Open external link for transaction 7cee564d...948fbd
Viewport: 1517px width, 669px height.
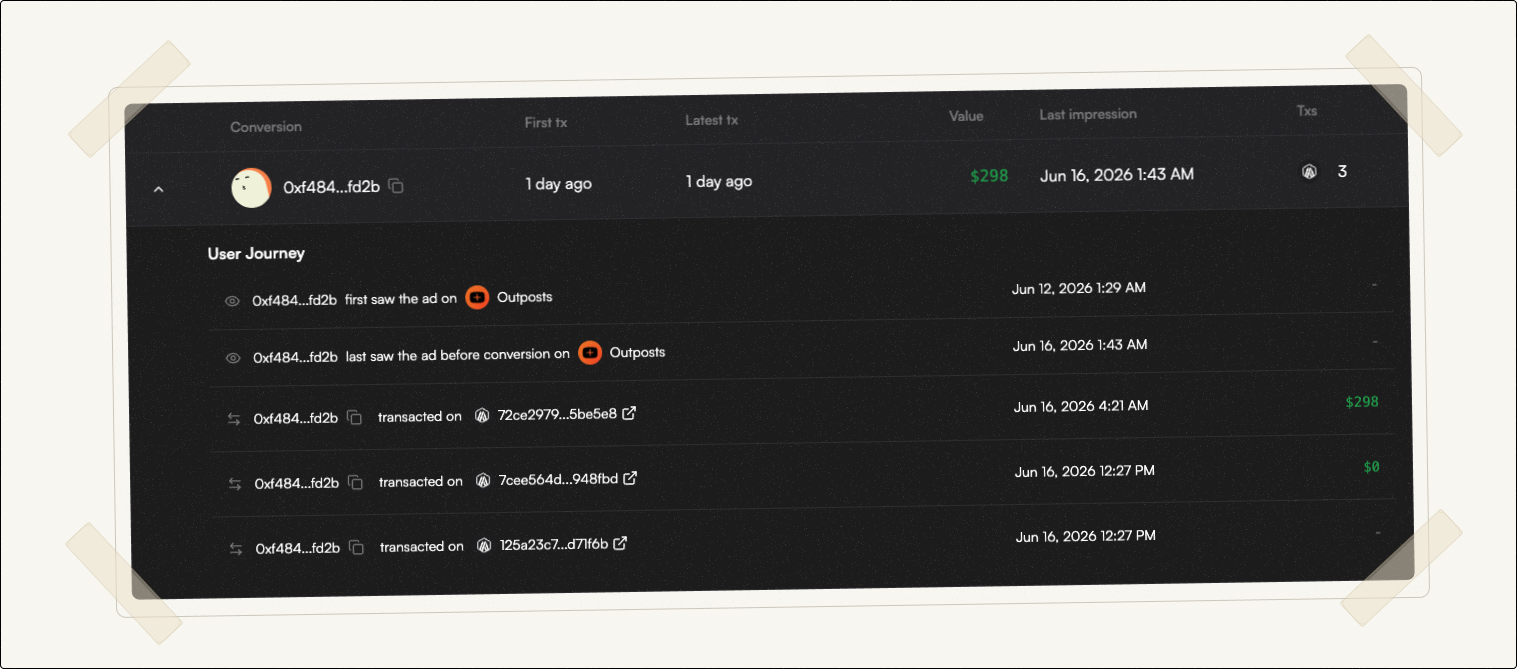pyautogui.click(x=630, y=478)
